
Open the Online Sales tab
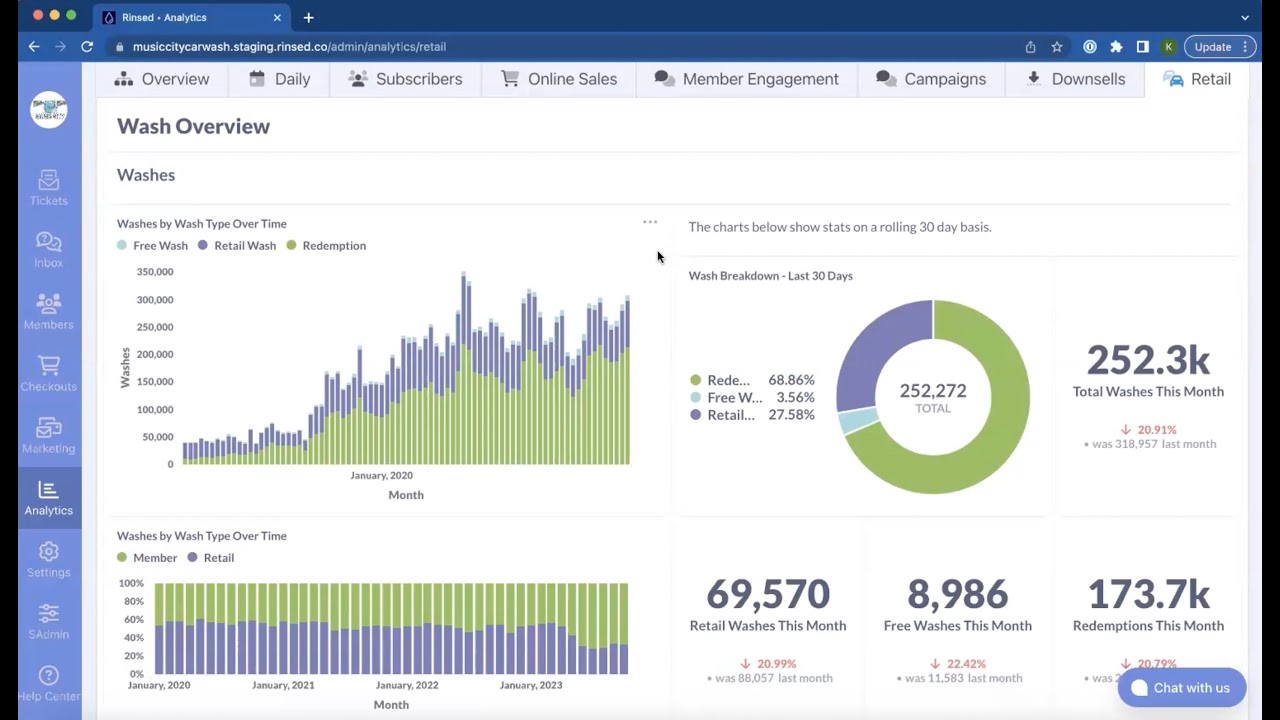[x=559, y=79]
